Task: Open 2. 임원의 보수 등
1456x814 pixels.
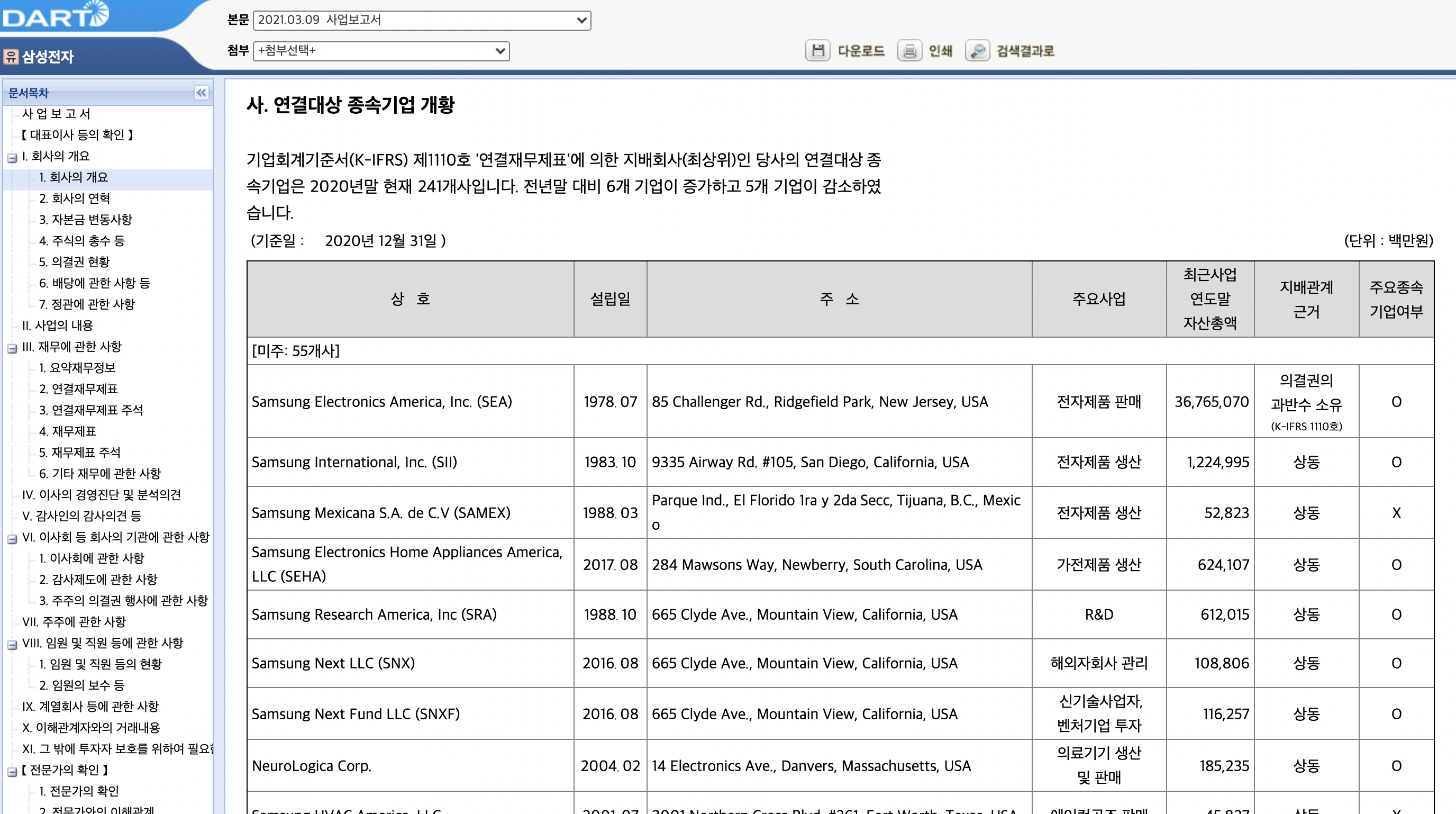Action: 81,685
